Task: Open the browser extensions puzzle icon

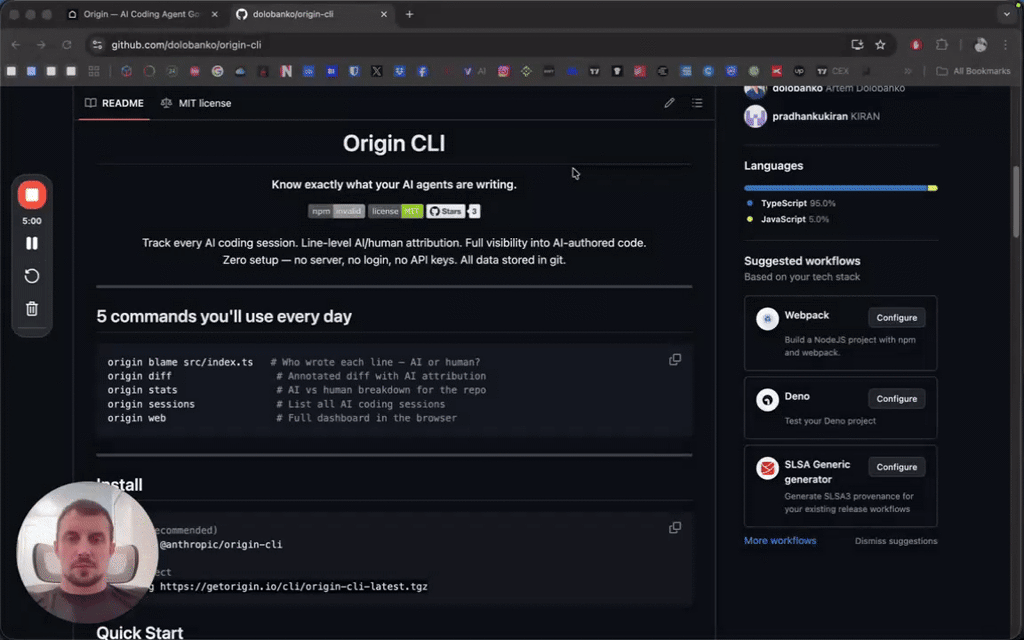Action: coord(941,45)
